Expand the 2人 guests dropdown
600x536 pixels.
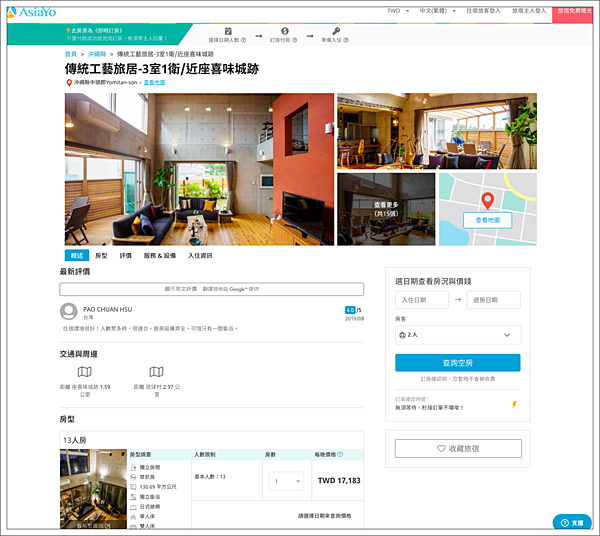[458, 335]
